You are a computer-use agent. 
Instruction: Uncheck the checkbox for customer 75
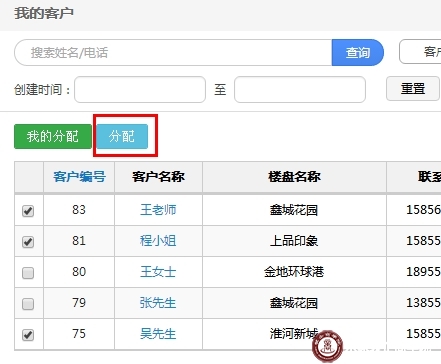28,335
